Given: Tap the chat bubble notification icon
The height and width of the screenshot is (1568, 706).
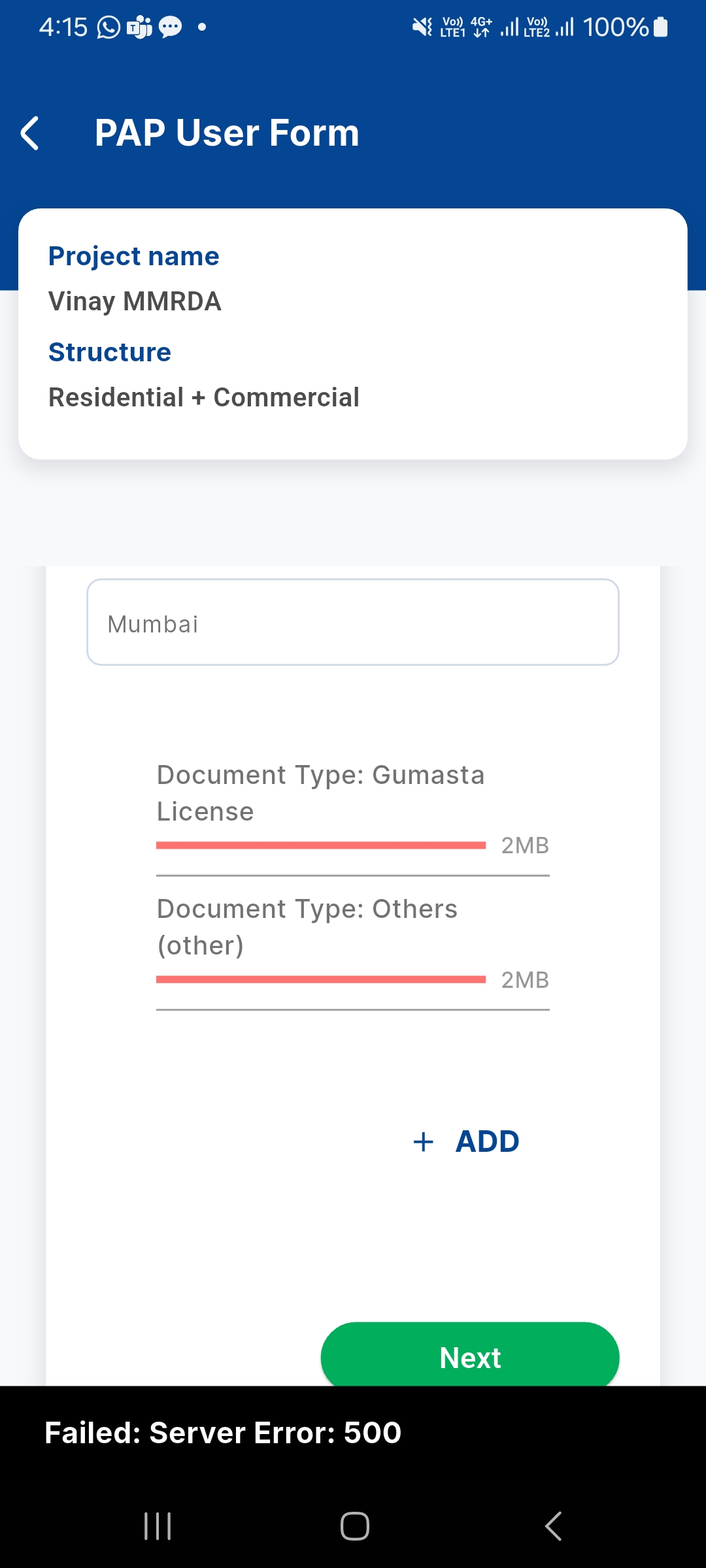Looking at the screenshot, I should click(x=171, y=27).
